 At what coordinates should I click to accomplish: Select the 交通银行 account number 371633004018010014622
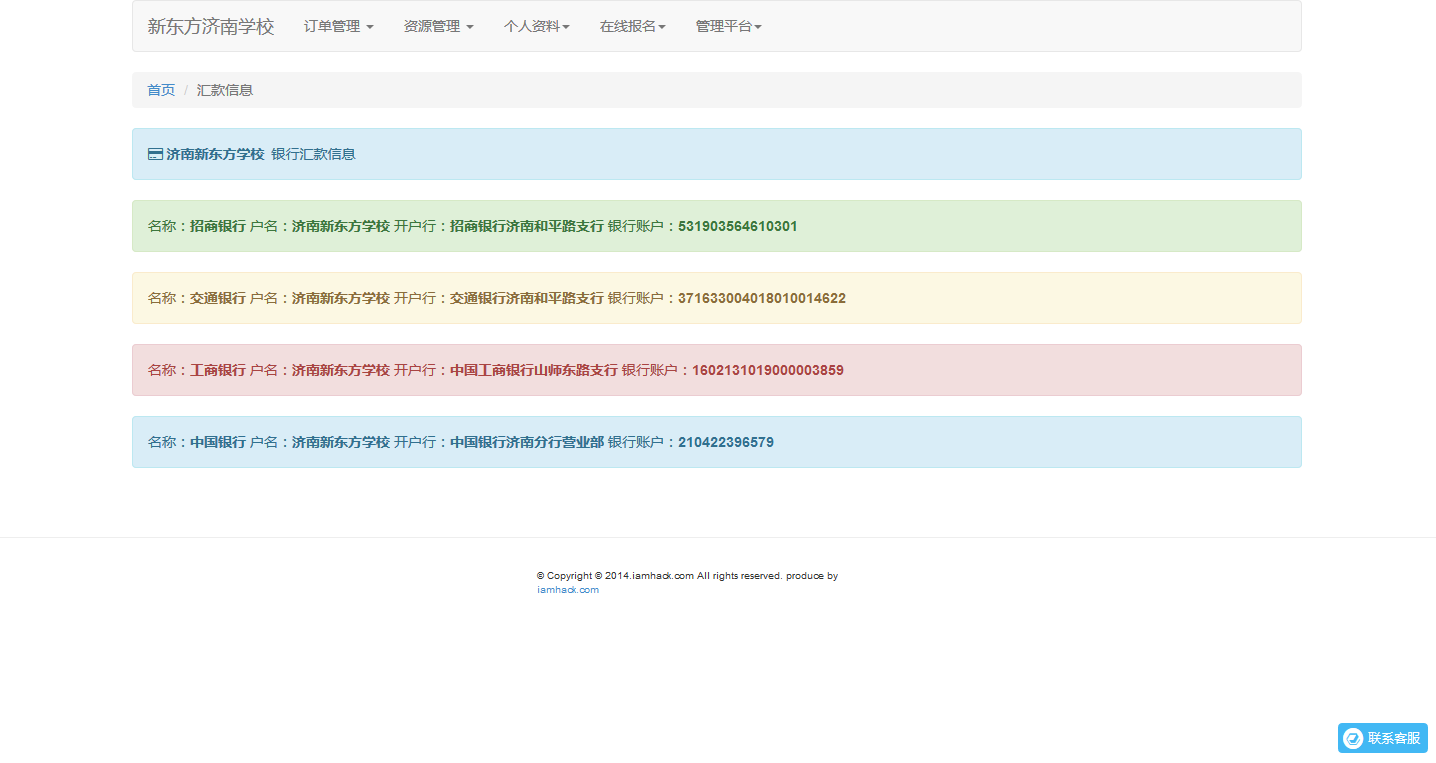[x=762, y=298]
